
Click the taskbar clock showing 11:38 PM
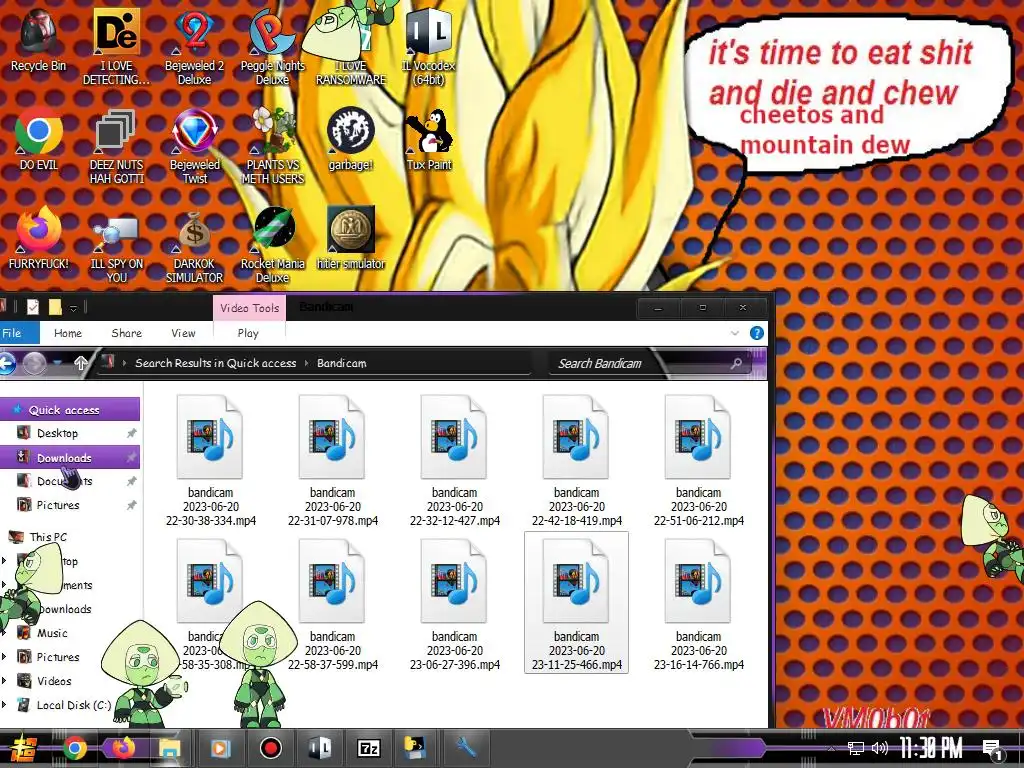(x=930, y=748)
